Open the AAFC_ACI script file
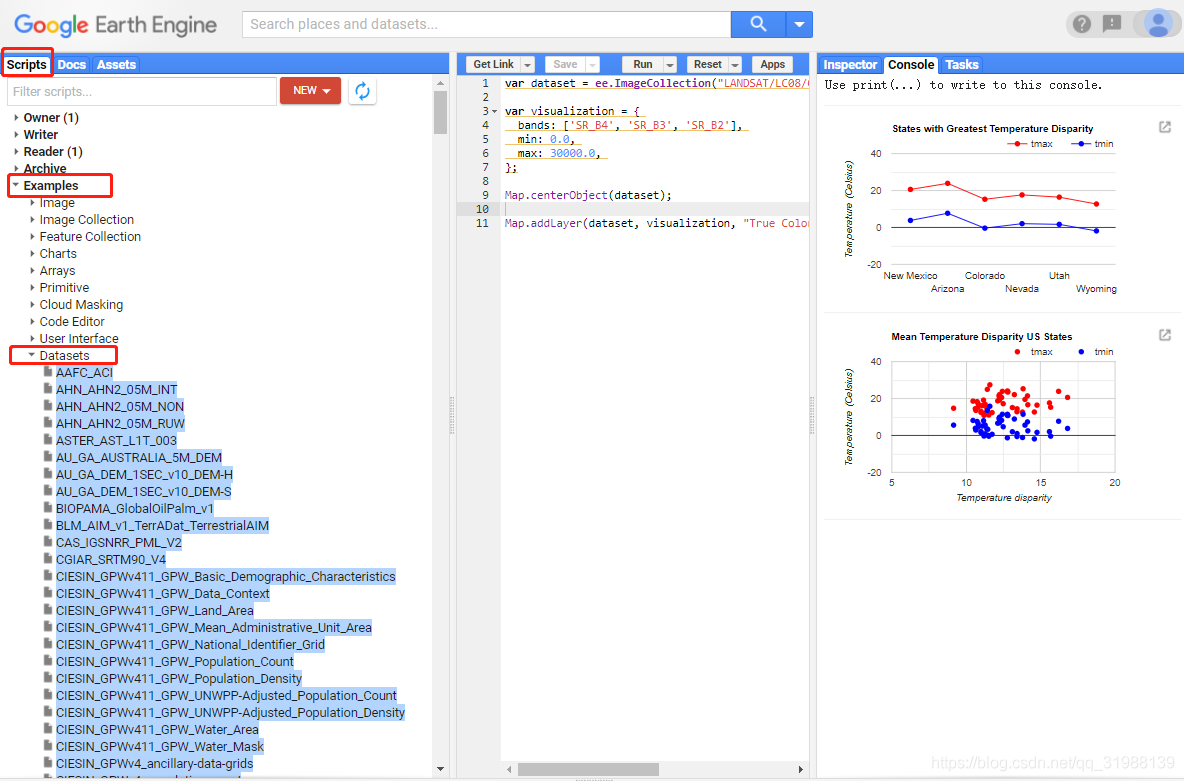 tap(84, 372)
